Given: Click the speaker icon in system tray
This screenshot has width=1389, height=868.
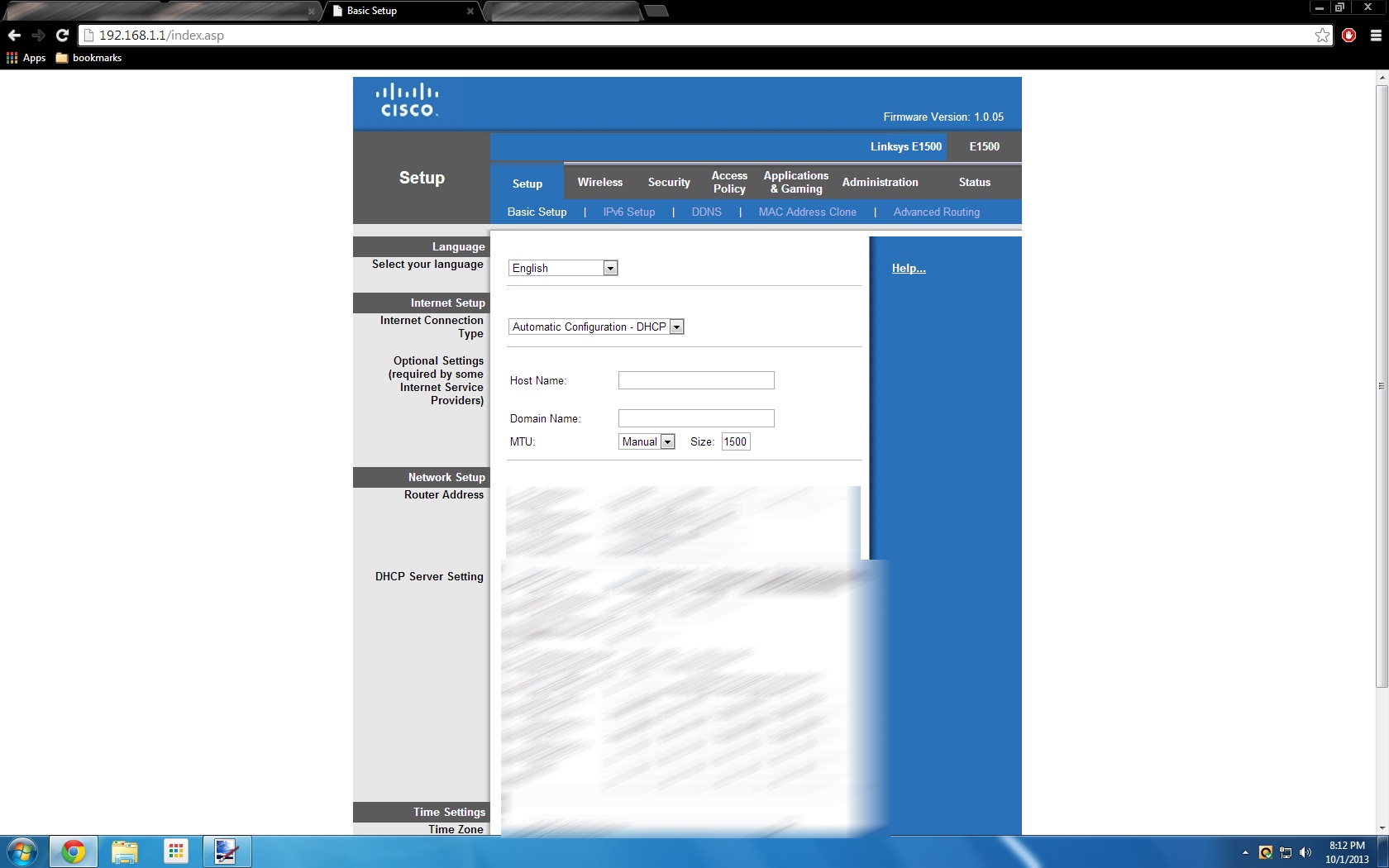Looking at the screenshot, I should click(1306, 854).
